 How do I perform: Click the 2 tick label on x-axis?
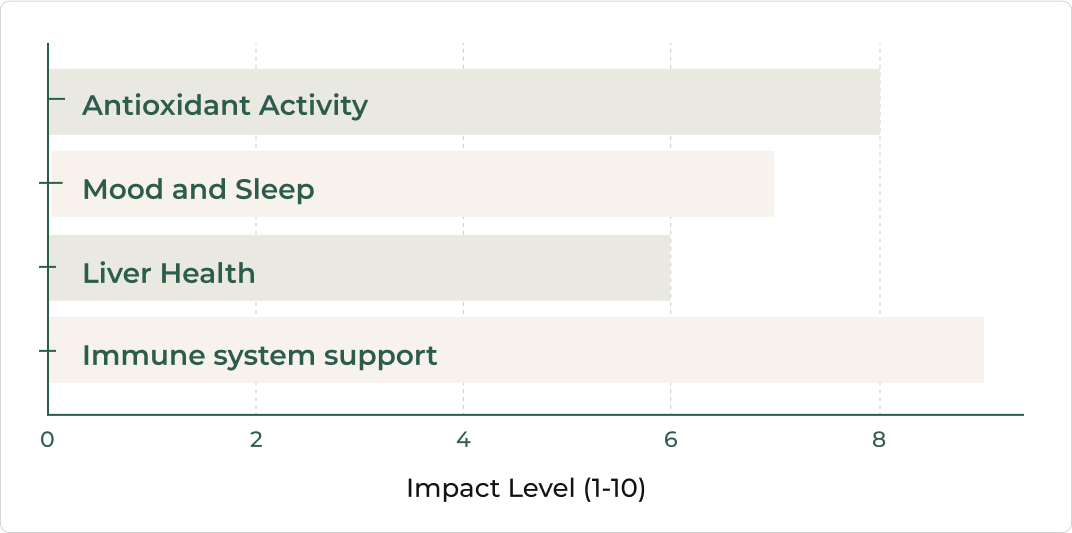[x=256, y=440]
